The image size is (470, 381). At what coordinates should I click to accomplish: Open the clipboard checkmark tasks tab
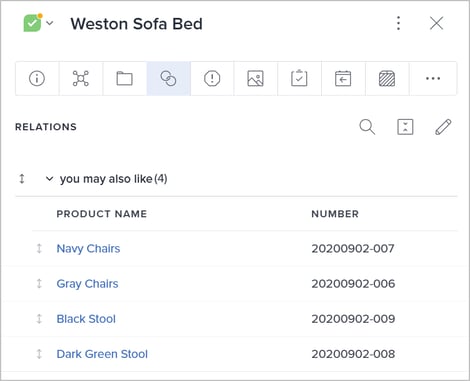[299, 79]
